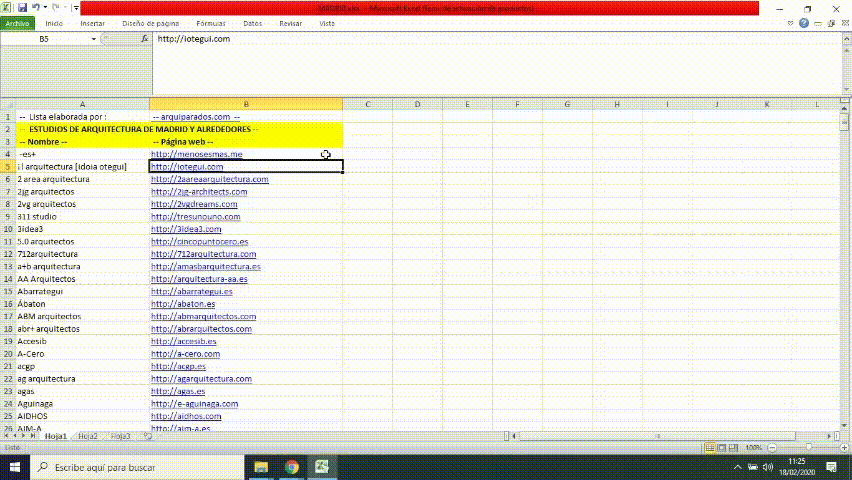Open the http://cincopuntozero.es link

coord(199,242)
